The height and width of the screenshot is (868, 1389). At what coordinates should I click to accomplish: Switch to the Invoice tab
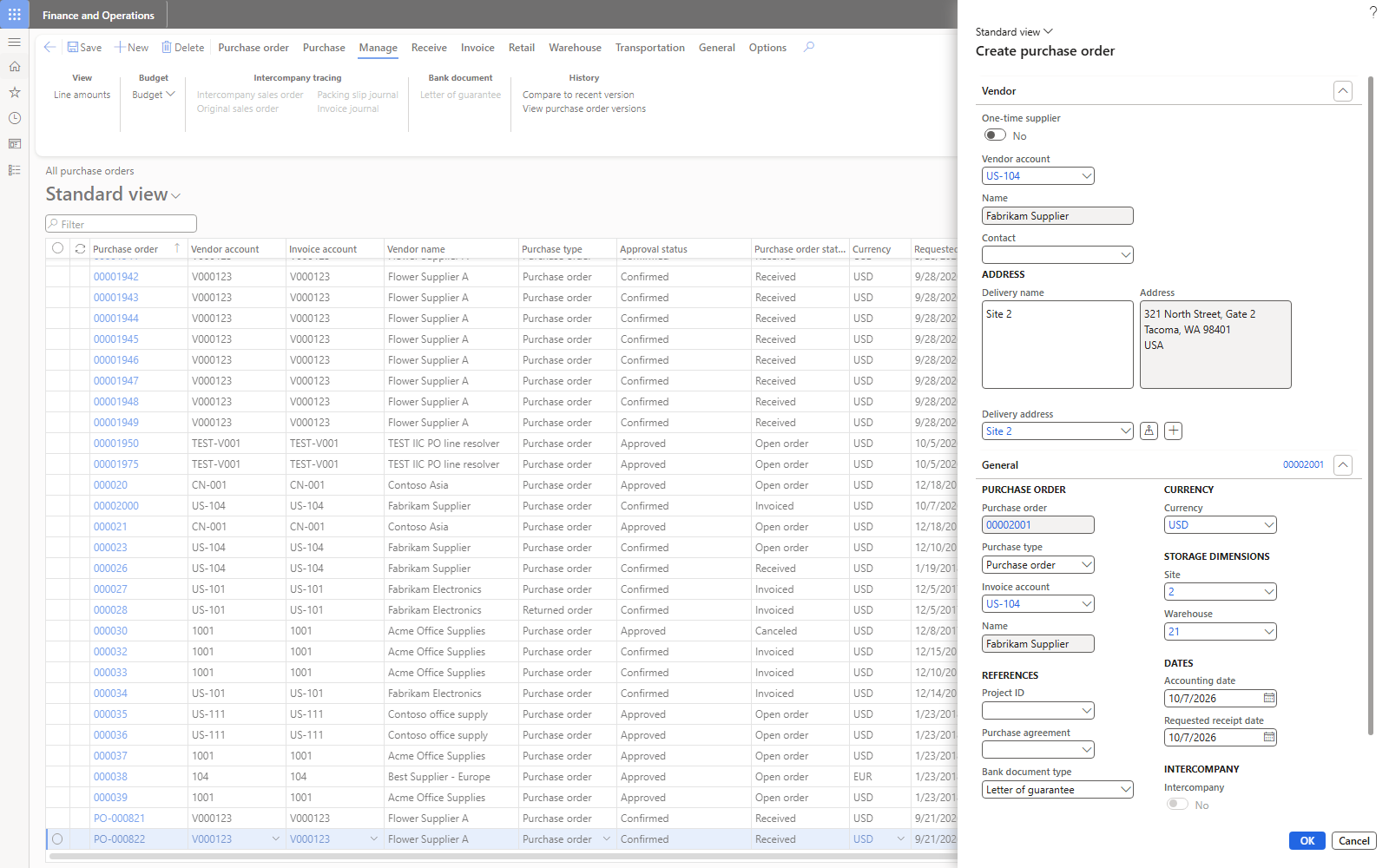477,48
